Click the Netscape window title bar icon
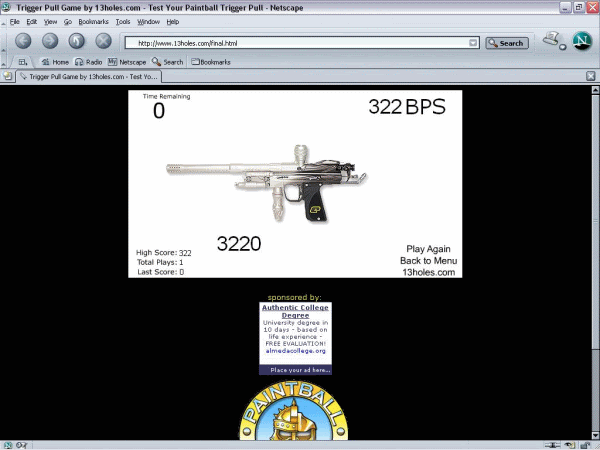Screen dimensions: 600x450 click(x=6, y=7)
